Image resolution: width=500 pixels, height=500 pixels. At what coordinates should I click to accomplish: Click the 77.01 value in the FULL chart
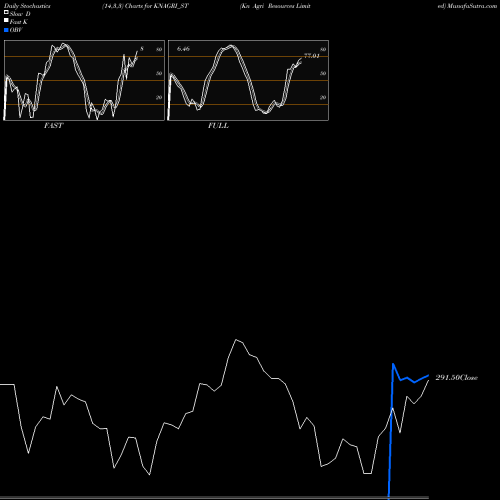tap(312, 56)
